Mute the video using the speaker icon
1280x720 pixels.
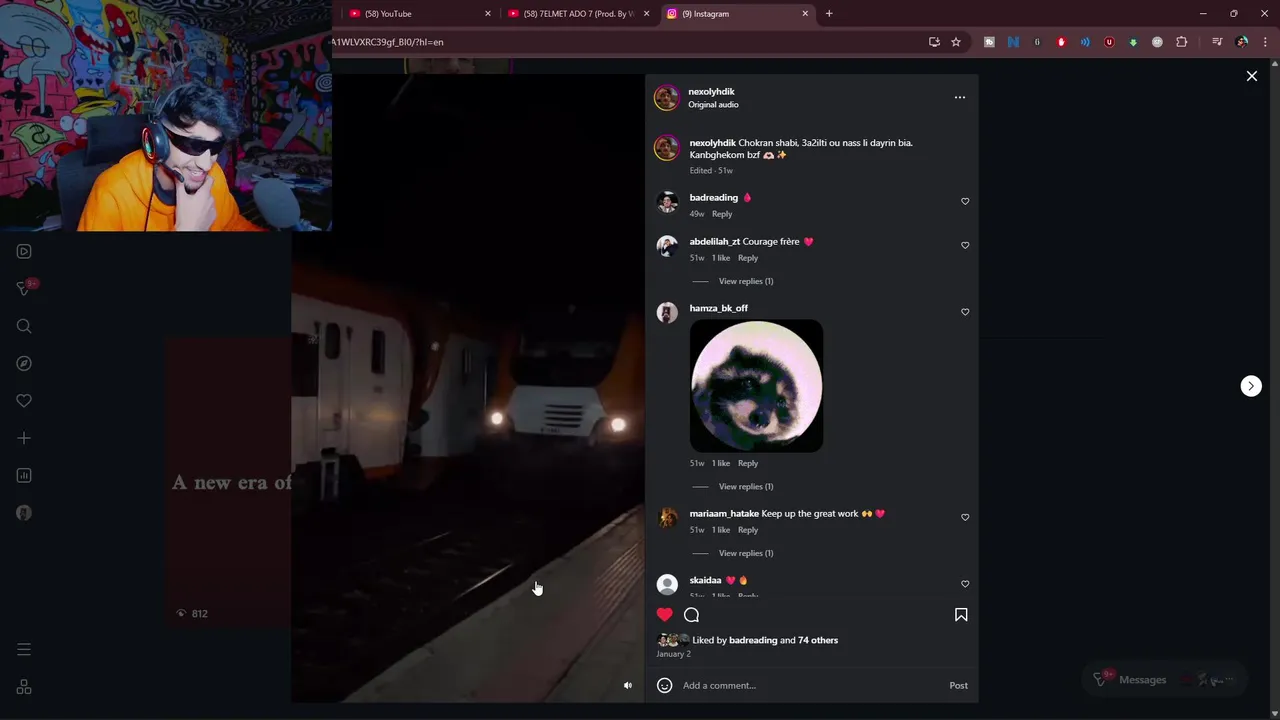(x=628, y=685)
